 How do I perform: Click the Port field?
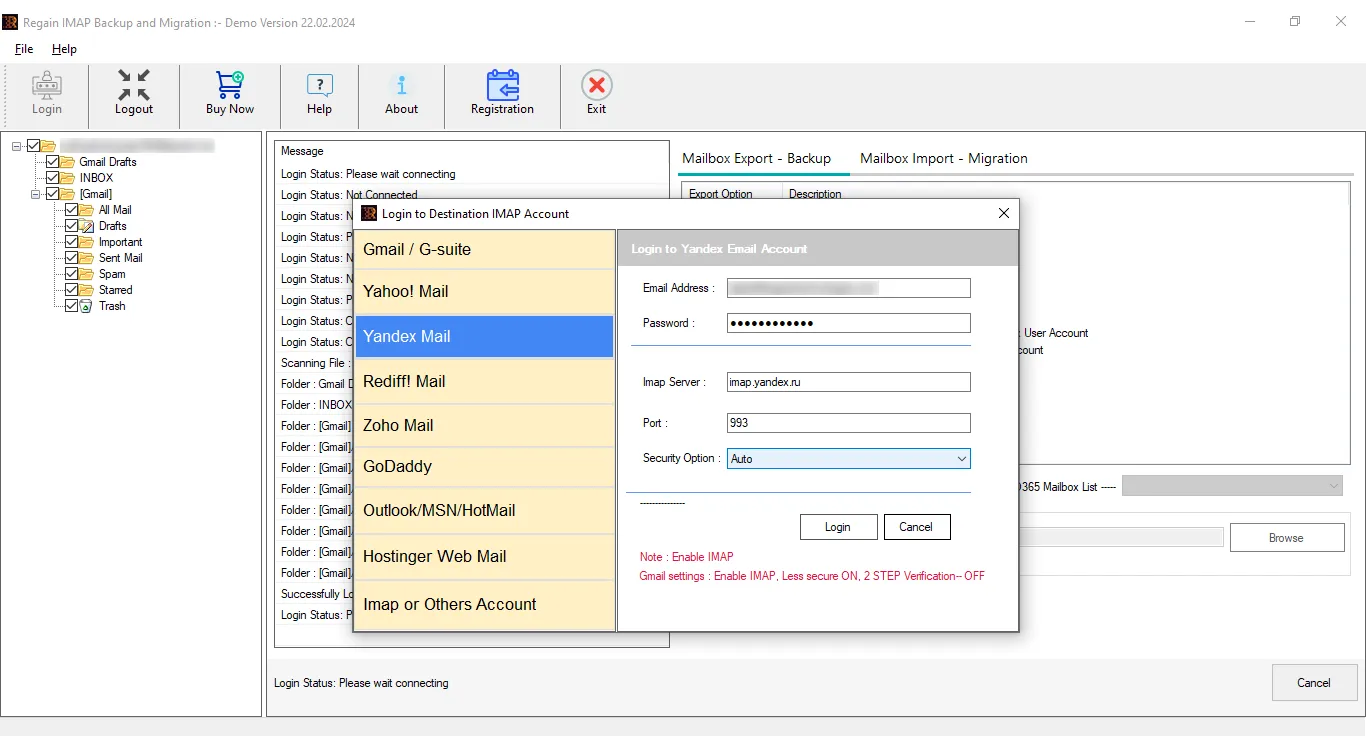point(849,423)
